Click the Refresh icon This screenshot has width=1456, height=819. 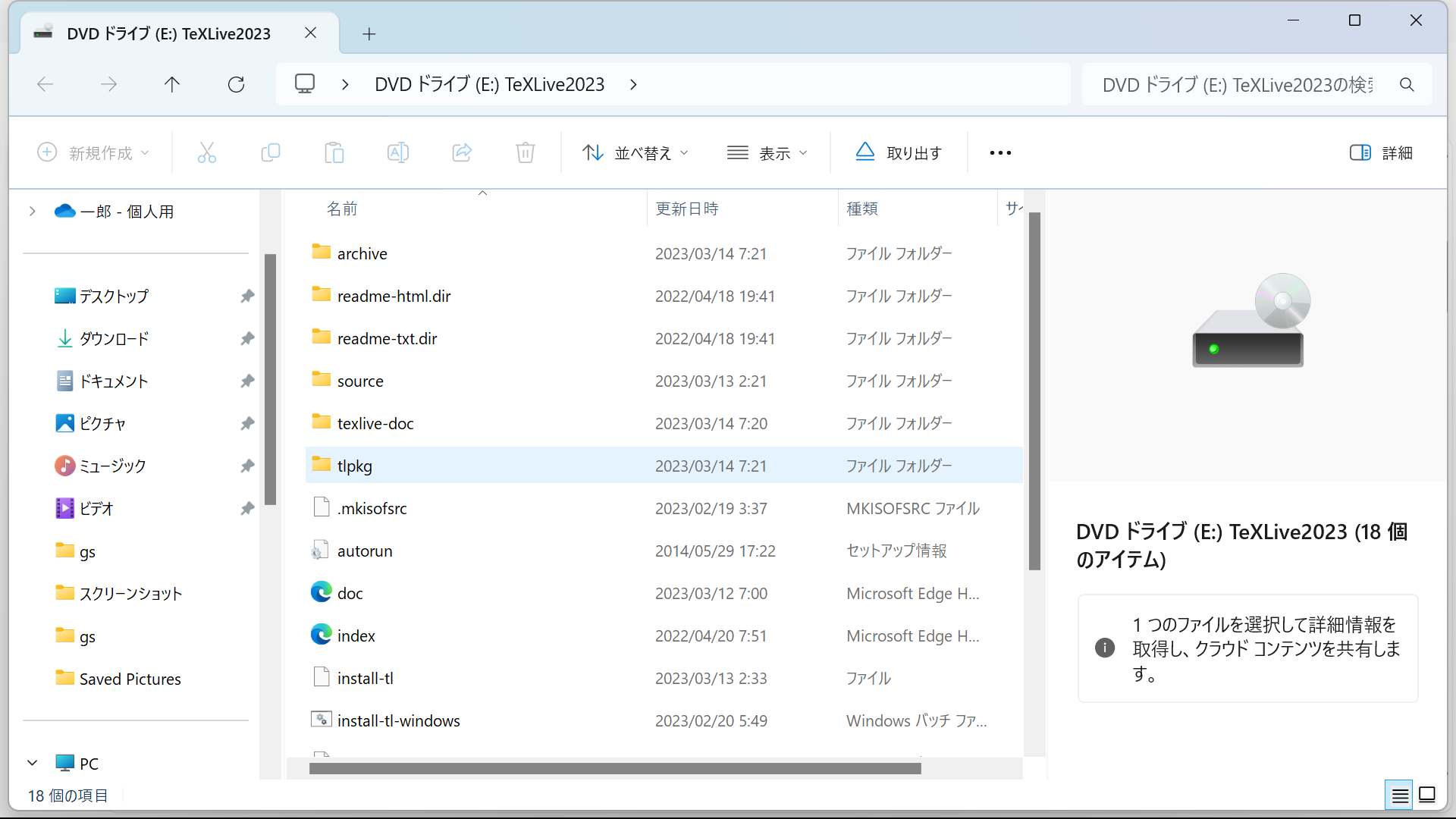tap(236, 84)
